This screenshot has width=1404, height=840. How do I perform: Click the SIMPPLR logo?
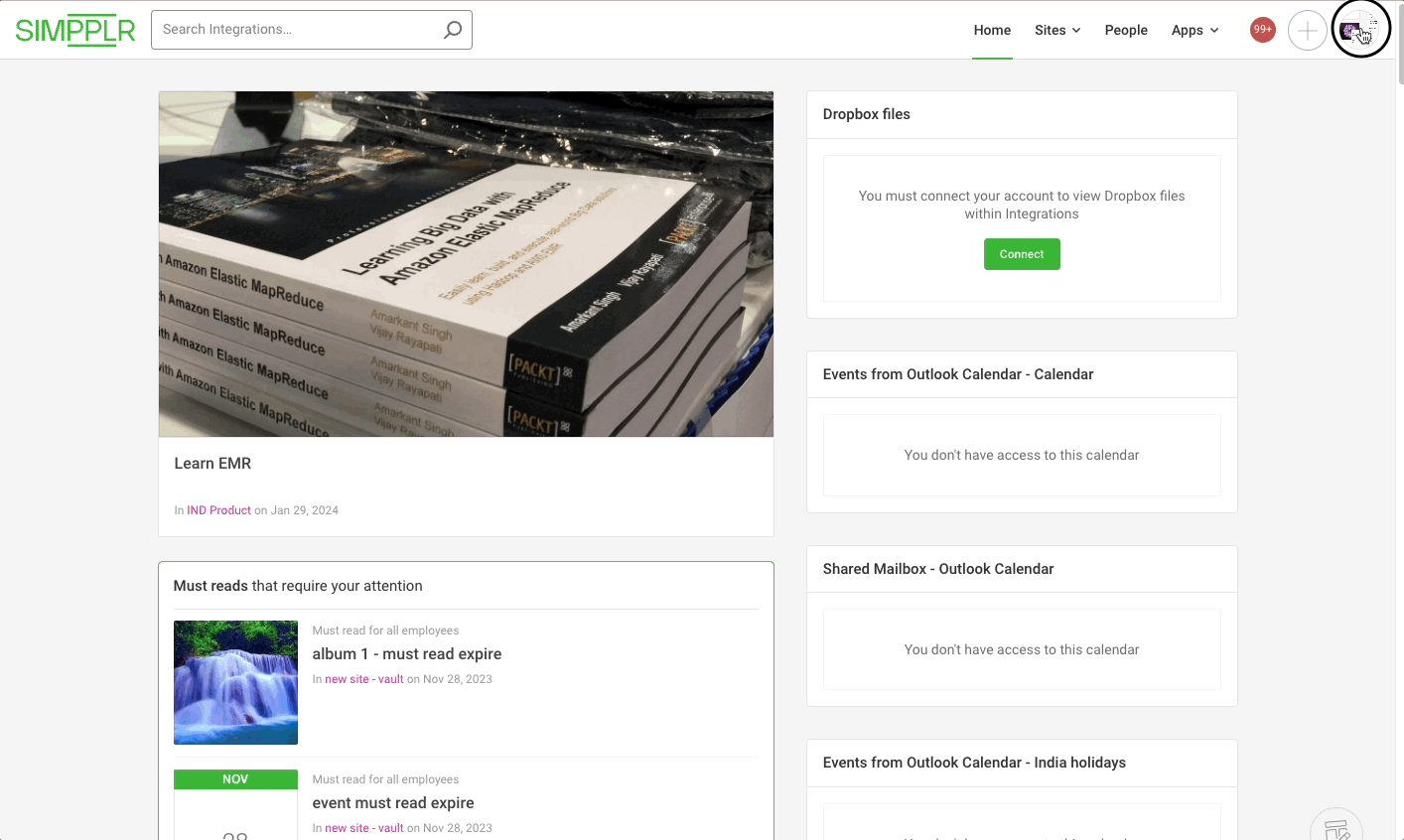(74, 30)
